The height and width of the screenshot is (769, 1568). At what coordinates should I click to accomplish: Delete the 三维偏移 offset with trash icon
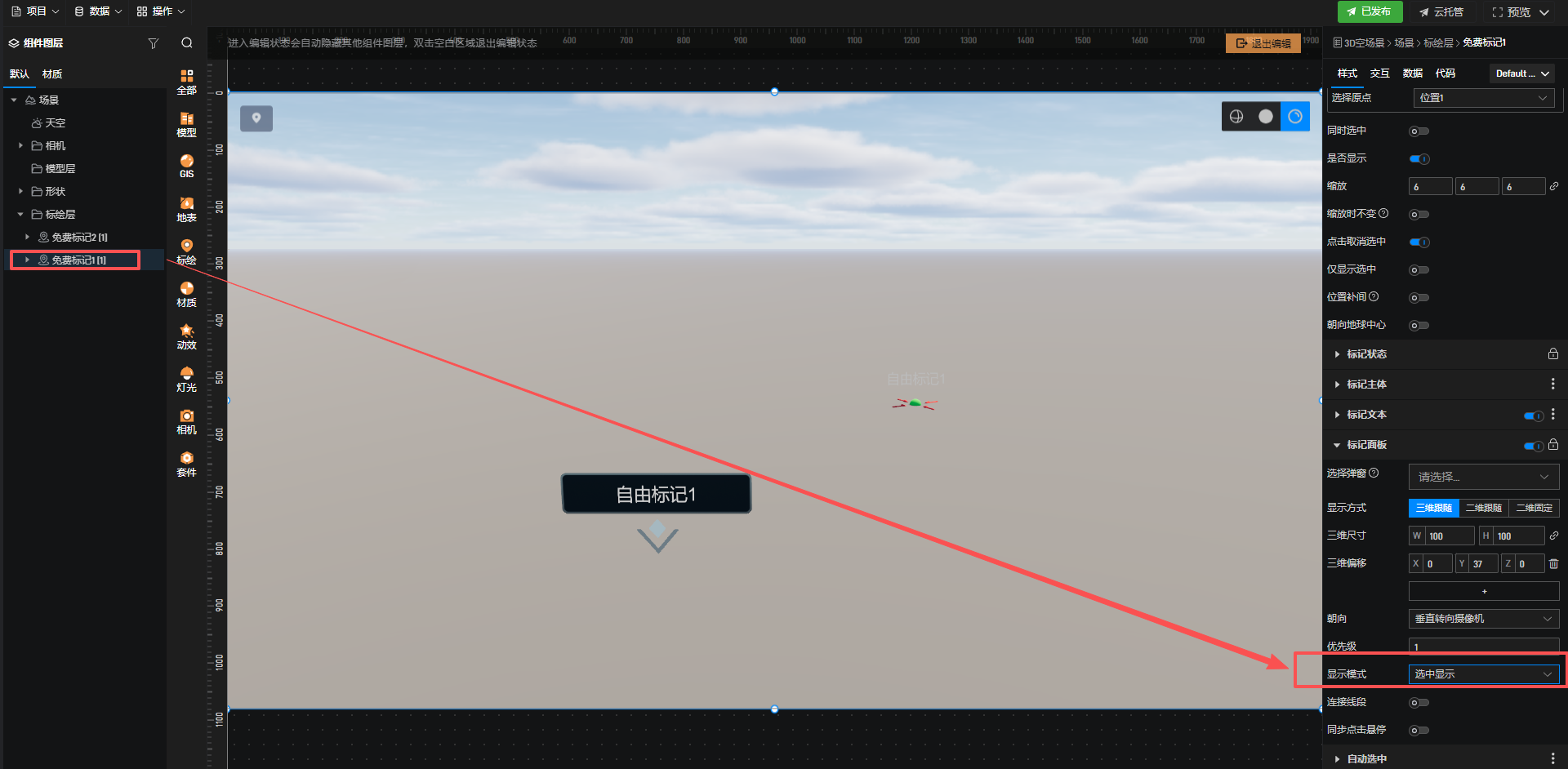pos(1553,563)
